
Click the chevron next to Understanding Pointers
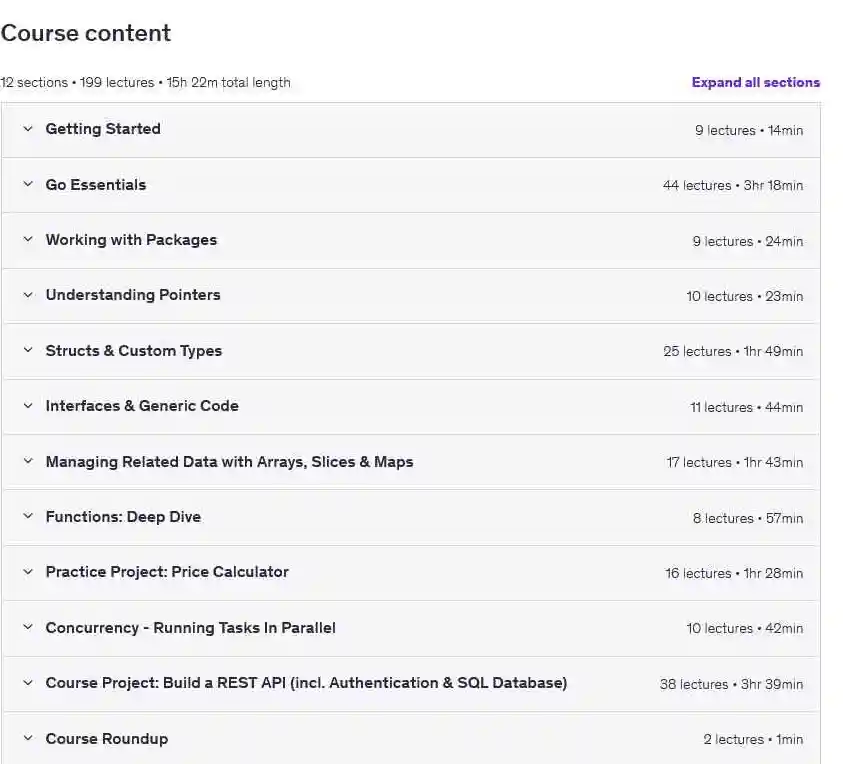(28, 295)
